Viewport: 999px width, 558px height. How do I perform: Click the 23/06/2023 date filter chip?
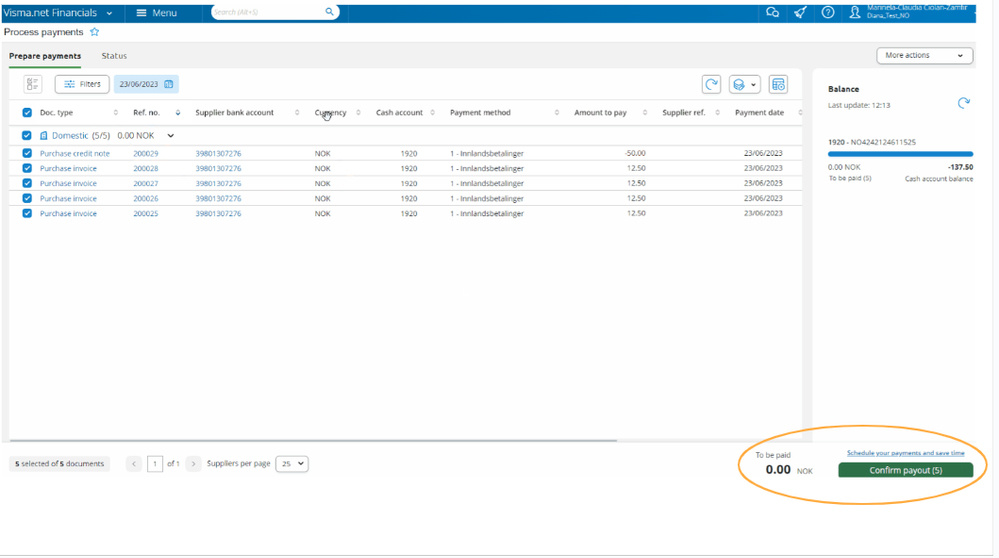[146, 84]
